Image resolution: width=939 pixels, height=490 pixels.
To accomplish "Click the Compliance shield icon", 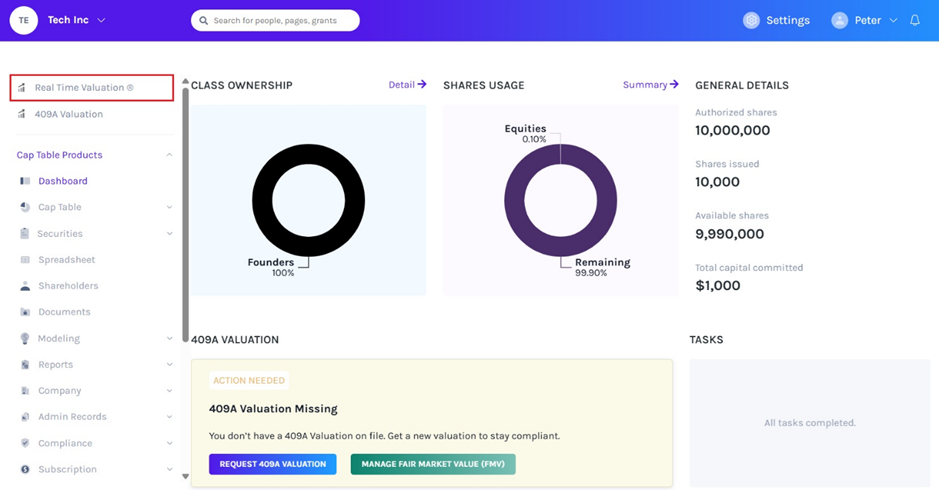I will click(x=25, y=443).
